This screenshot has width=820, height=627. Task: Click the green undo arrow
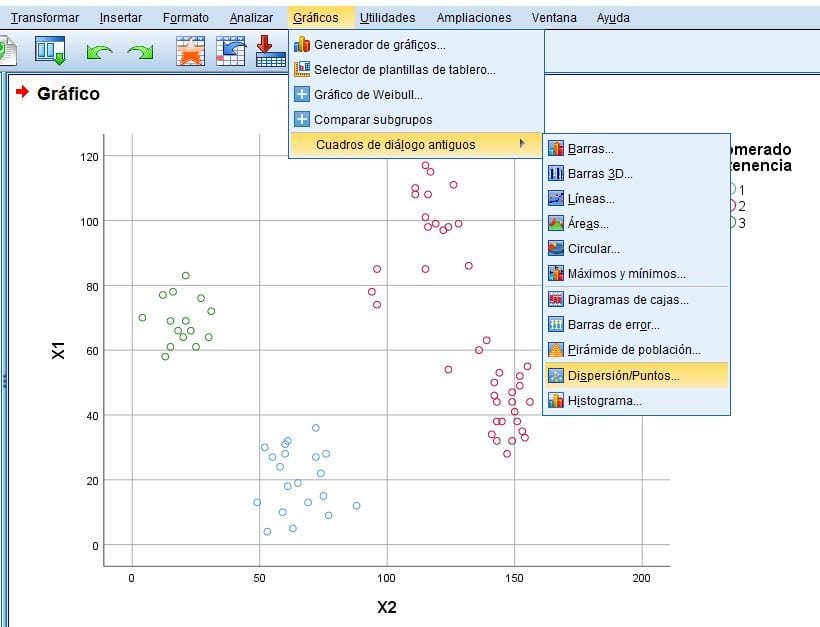[x=99, y=52]
